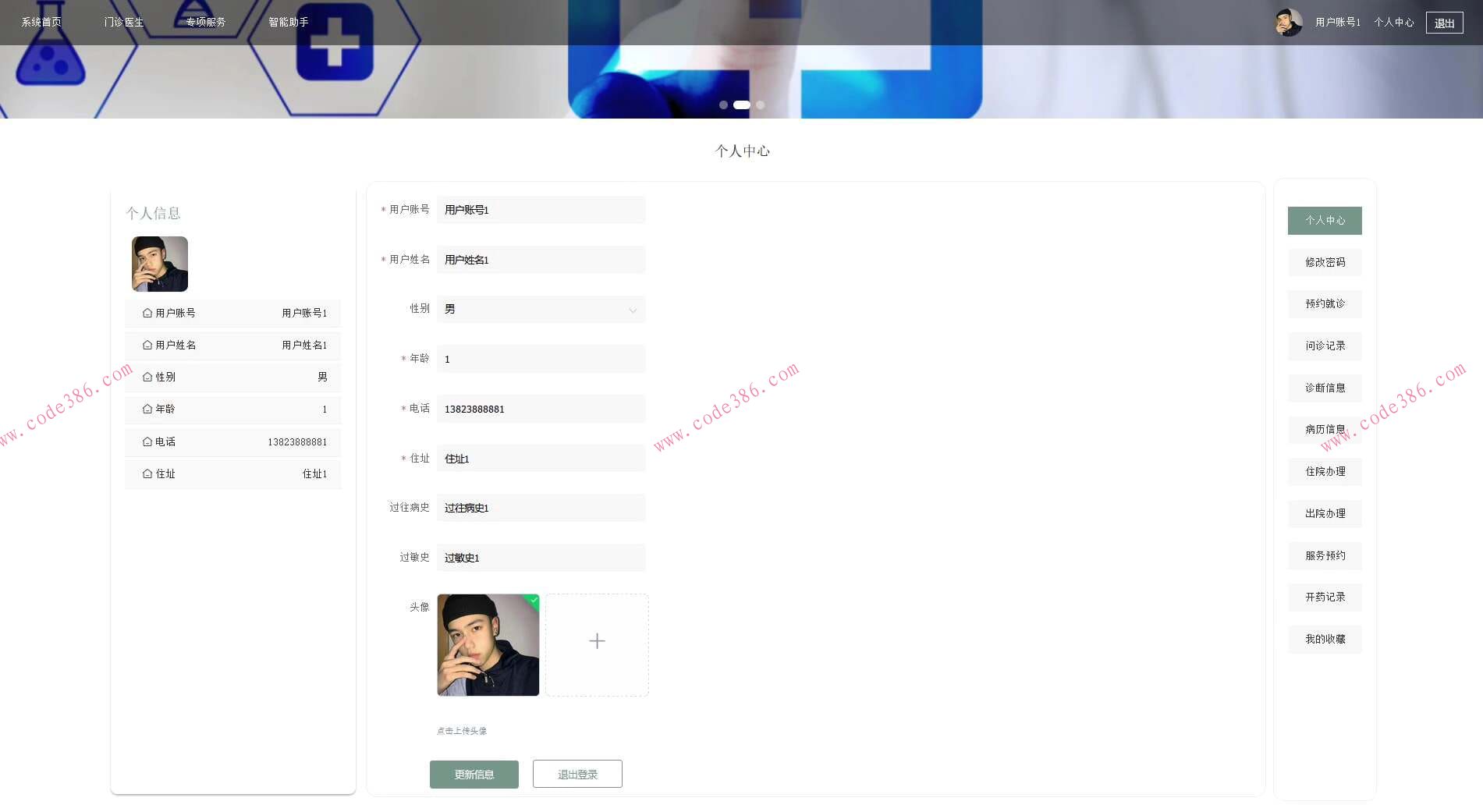This screenshot has width=1483, height=812.
Task: Click the house icon beside 电话
Action: click(147, 441)
